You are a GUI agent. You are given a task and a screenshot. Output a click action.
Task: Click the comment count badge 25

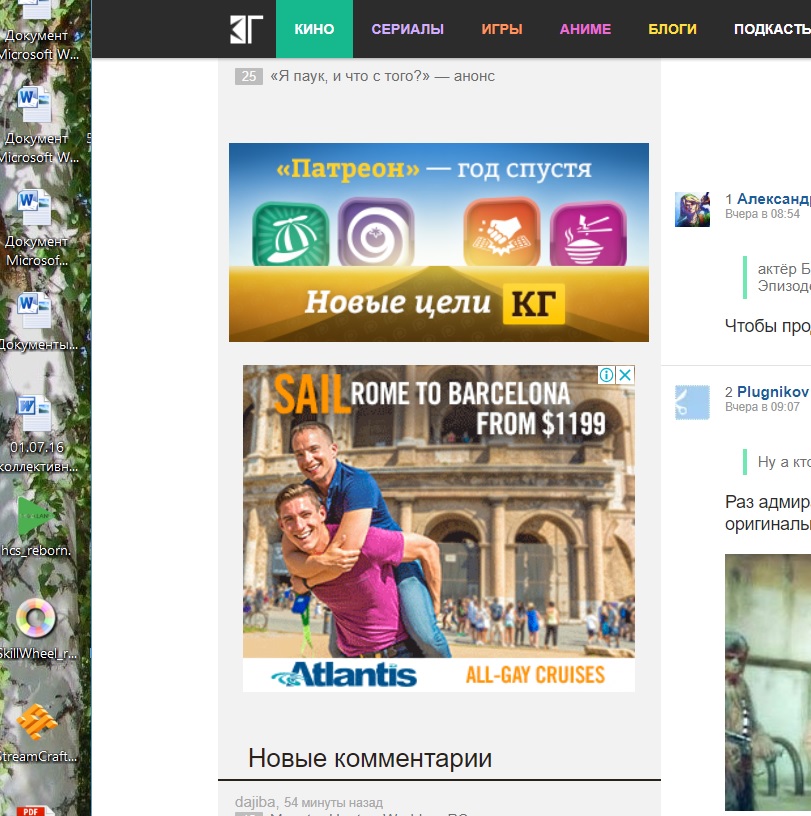click(x=249, y=76)
